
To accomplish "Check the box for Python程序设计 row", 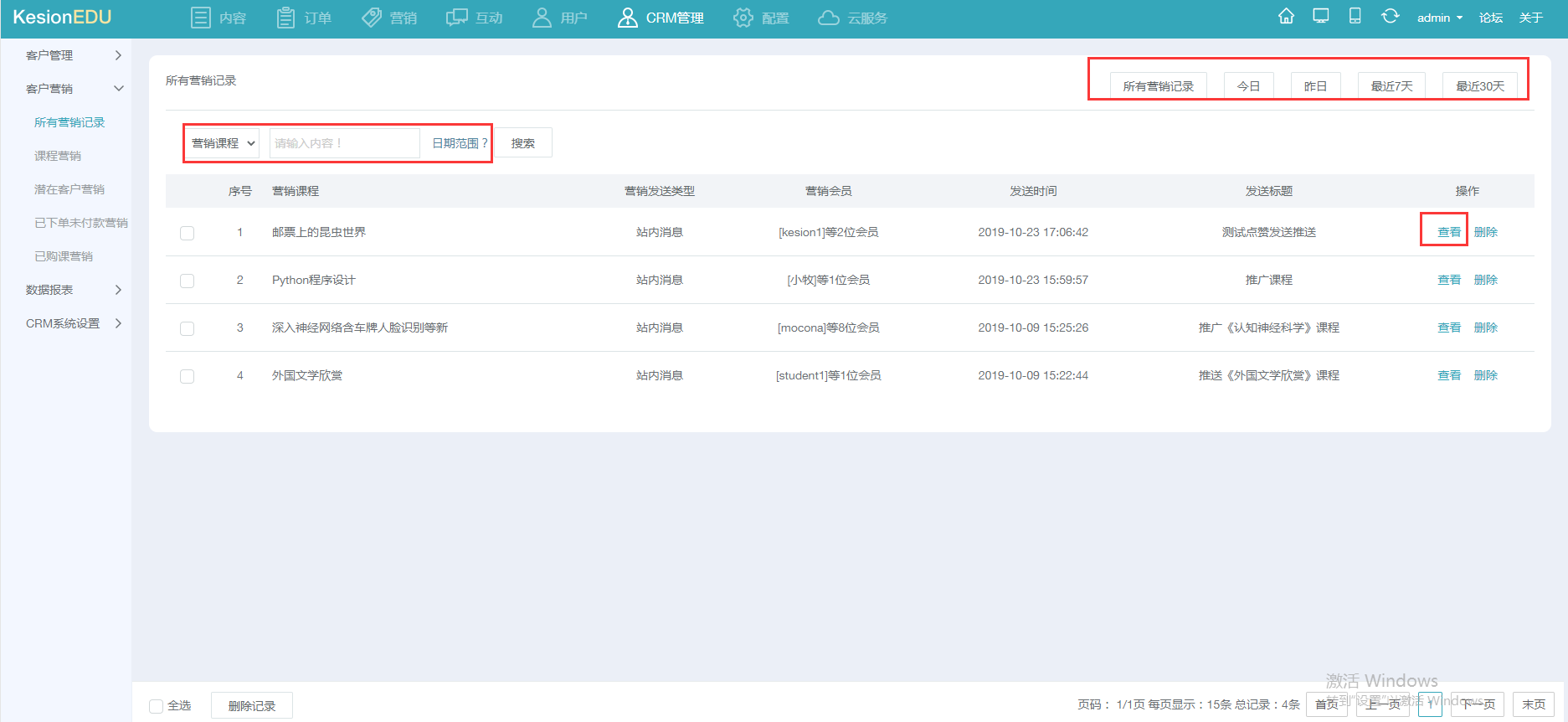I will 187,281.
